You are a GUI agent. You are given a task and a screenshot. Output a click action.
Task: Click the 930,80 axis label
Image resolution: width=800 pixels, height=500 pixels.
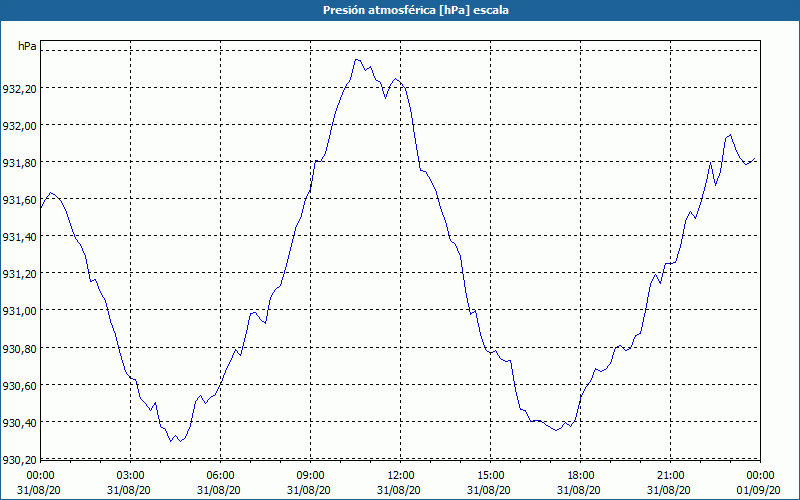[x=20, y=349]
